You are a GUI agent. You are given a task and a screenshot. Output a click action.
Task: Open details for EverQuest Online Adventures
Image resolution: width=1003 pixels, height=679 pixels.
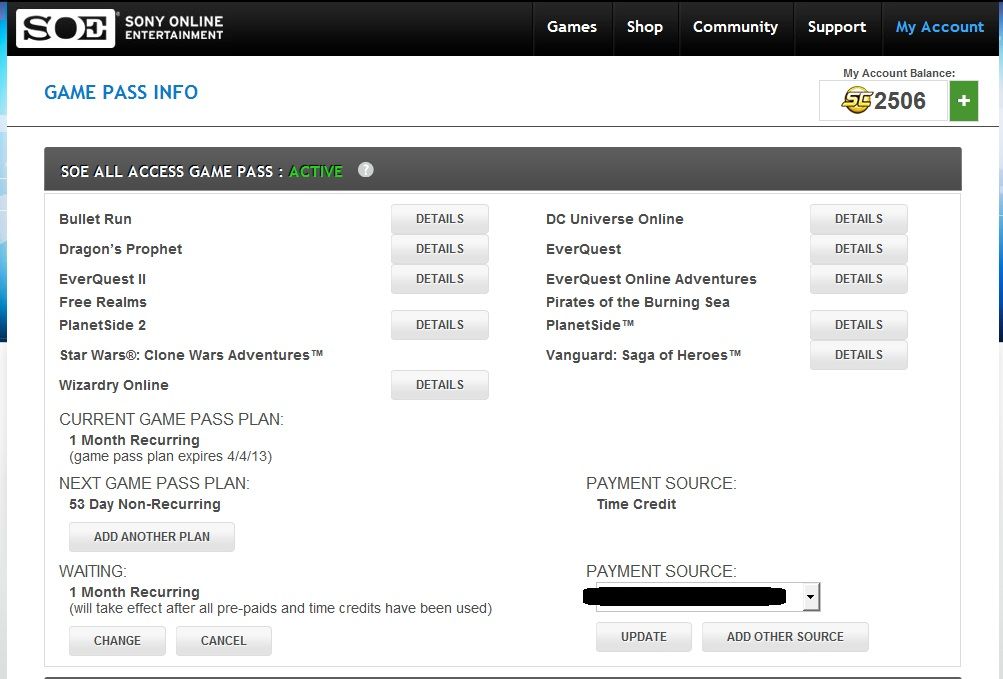point(858,279)
